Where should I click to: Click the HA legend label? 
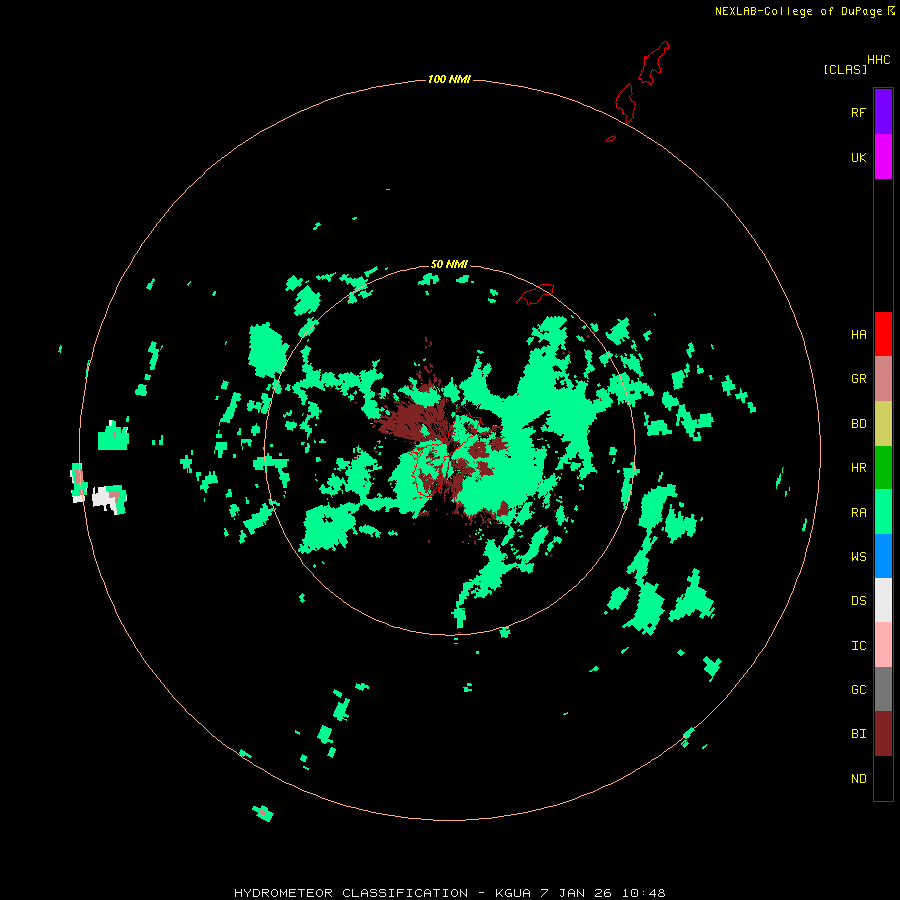(x=858, y=334)
